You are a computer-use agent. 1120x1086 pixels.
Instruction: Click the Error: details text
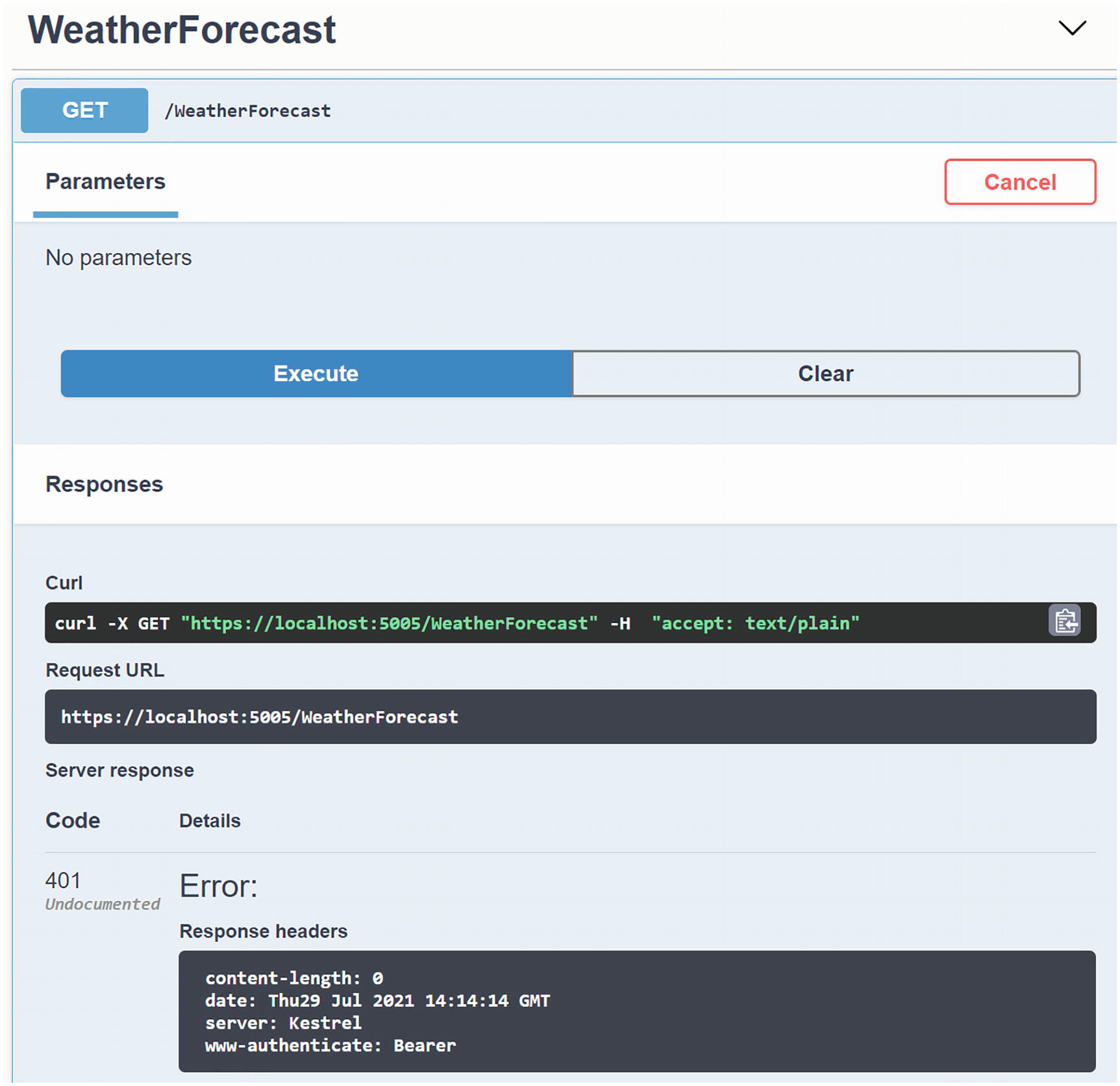tap(218, 886)
